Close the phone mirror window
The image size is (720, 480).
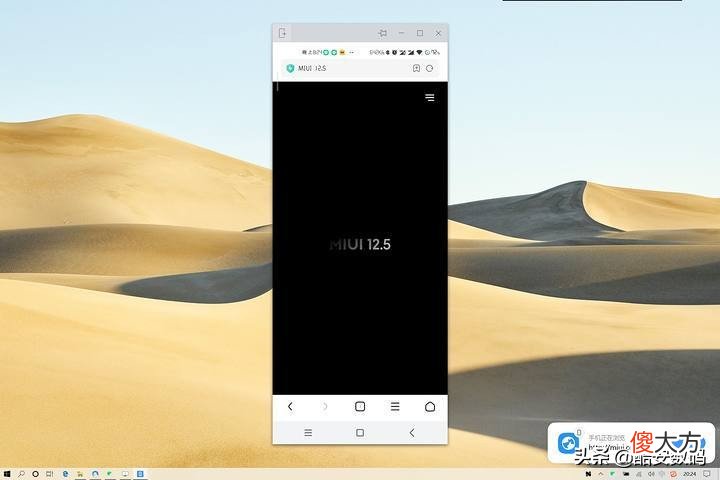point(438,33)
